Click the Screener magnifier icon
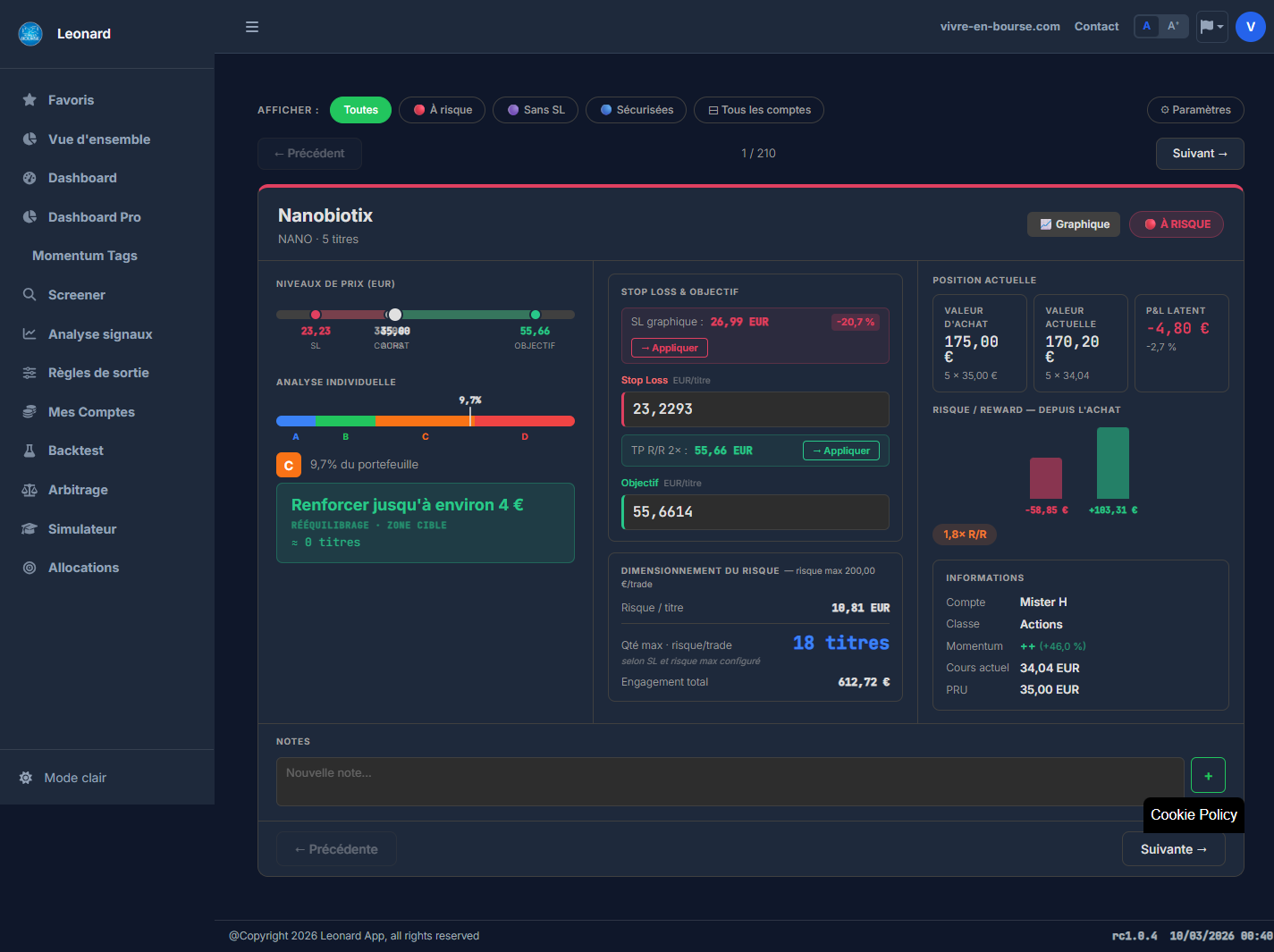The image size is (1274, 952). [x=30, y=295]
